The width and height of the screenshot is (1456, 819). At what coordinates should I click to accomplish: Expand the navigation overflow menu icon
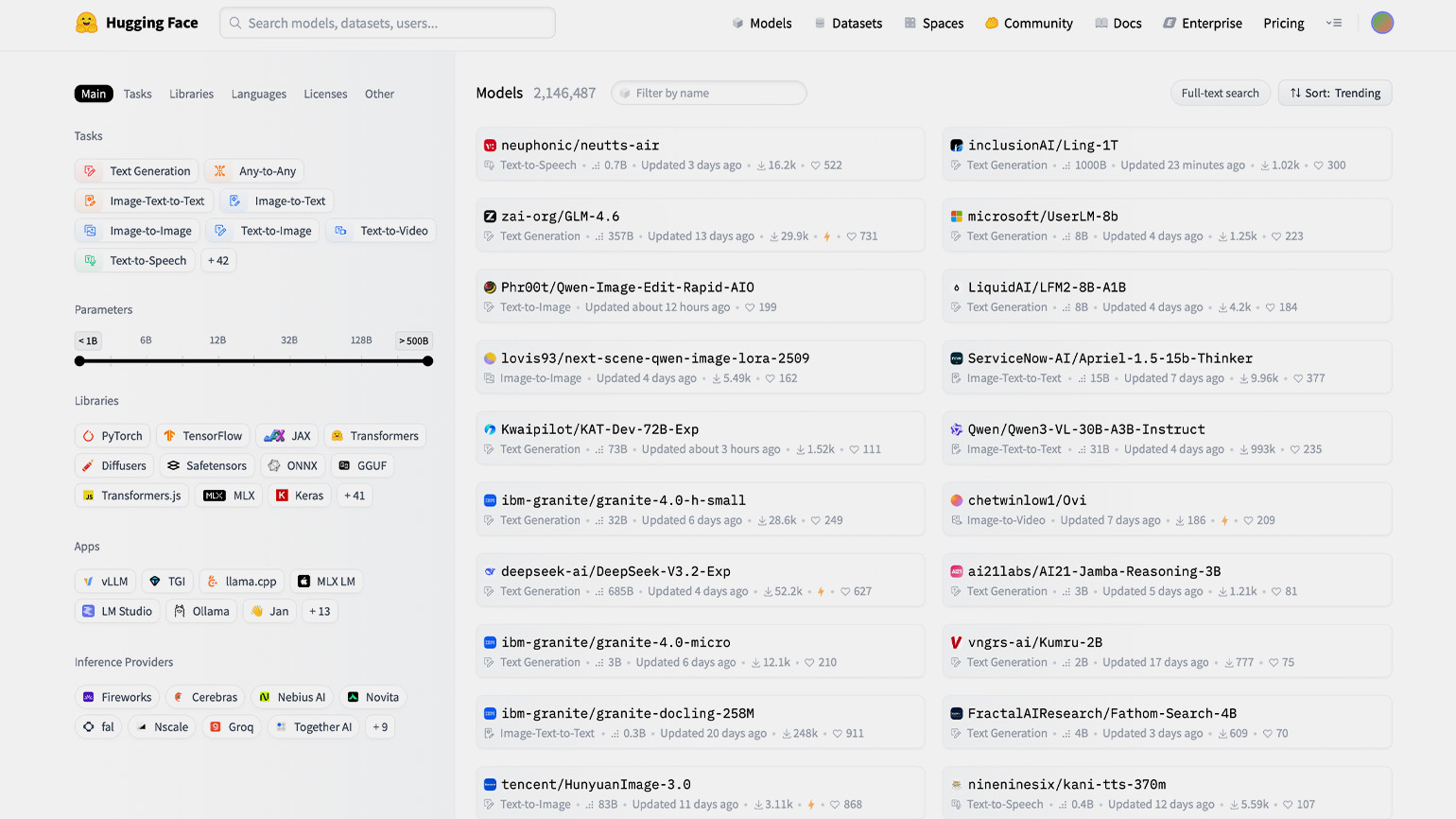click(x=1334, y=23)
